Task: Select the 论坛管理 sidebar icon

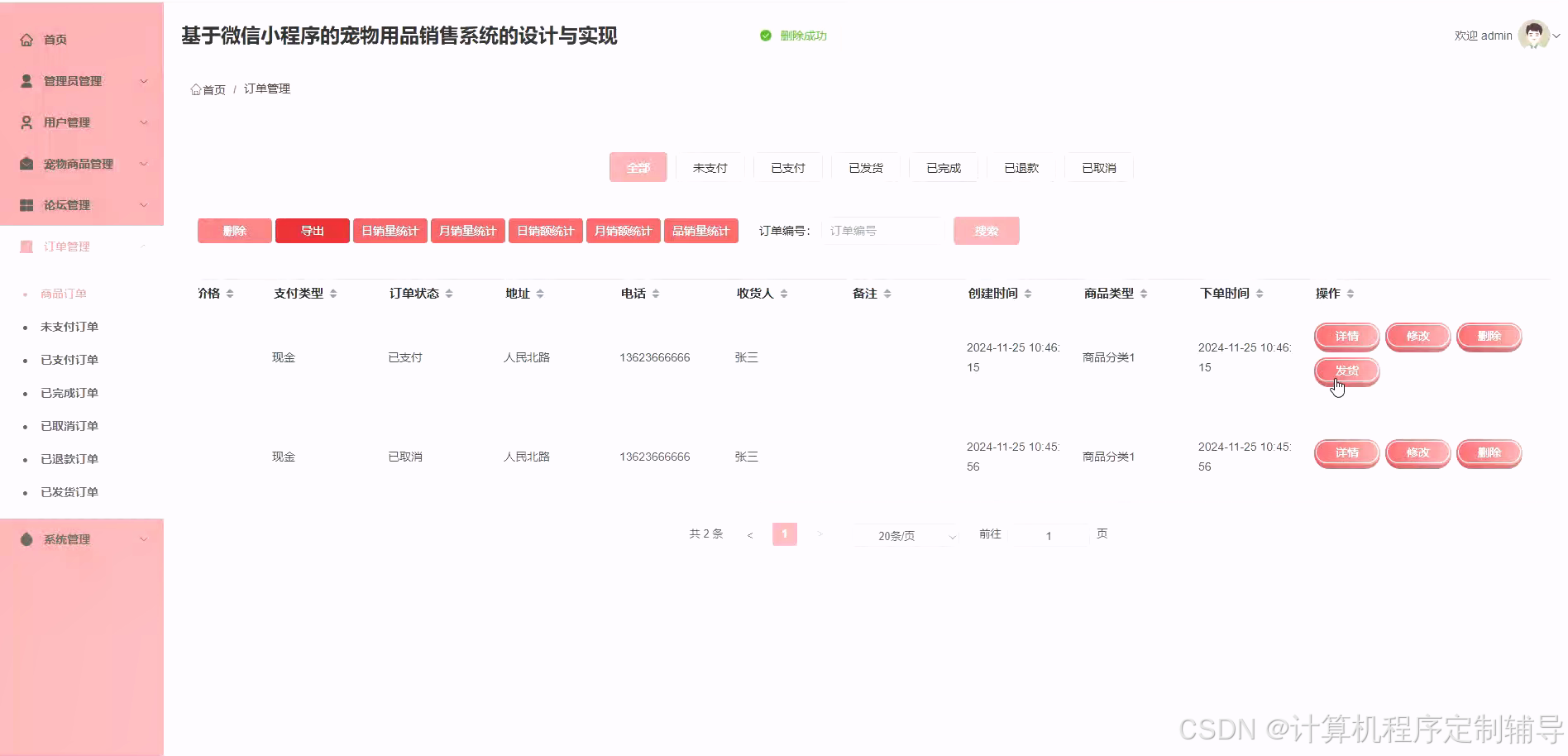Action: coord(24,204)
